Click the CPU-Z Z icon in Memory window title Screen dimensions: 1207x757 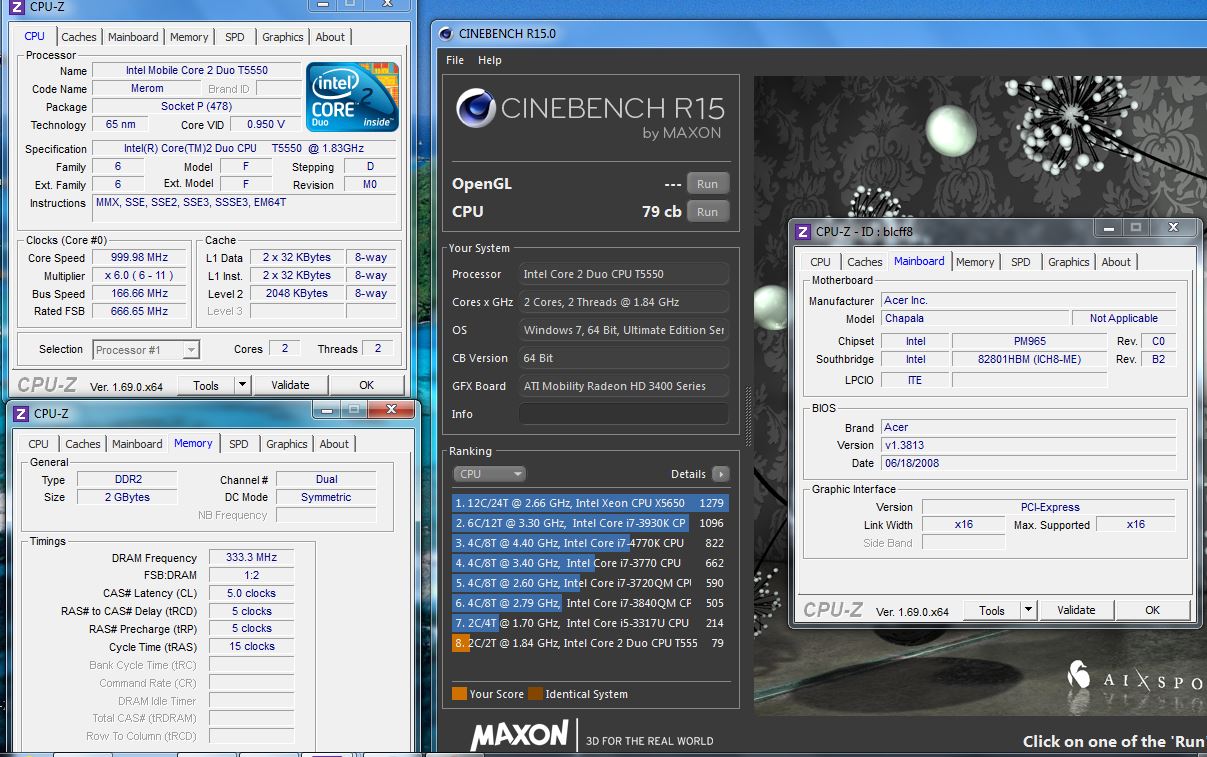coord(20,413)
